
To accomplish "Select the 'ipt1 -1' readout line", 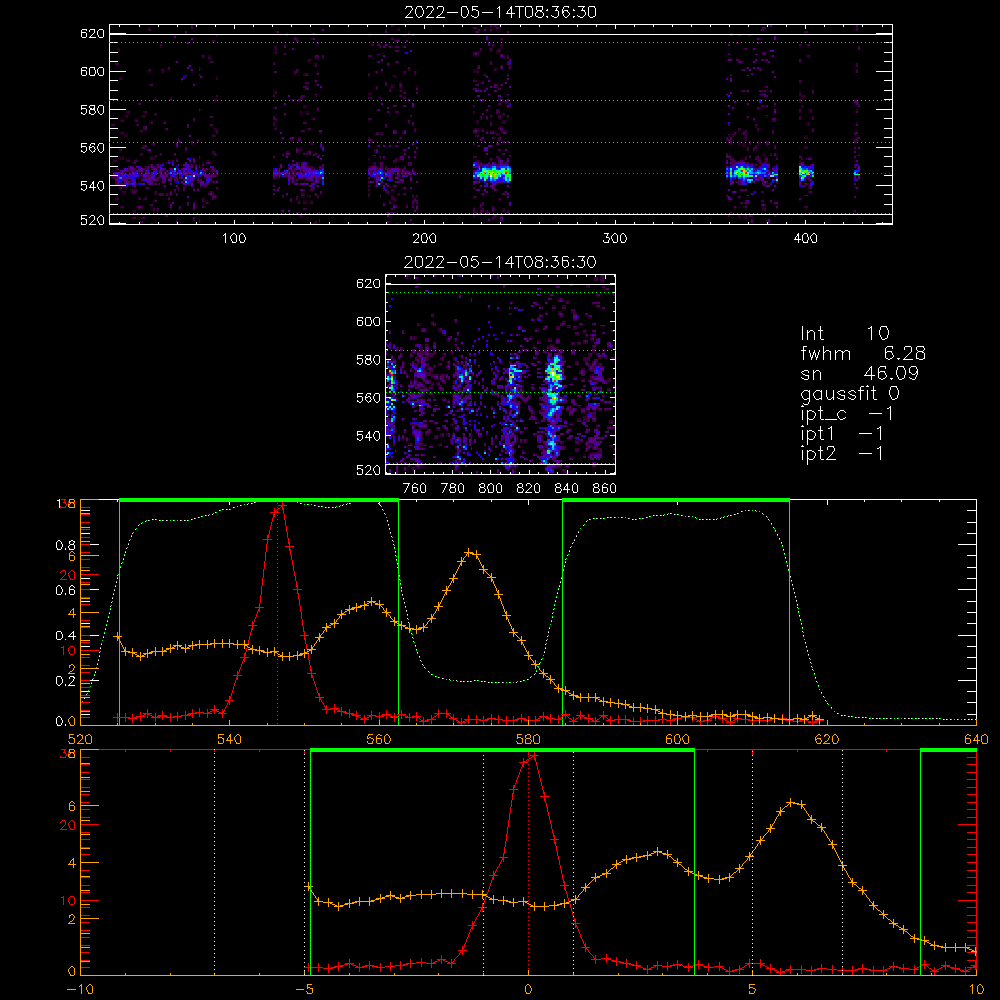I will pyautogui.click(x=842, y=434).
